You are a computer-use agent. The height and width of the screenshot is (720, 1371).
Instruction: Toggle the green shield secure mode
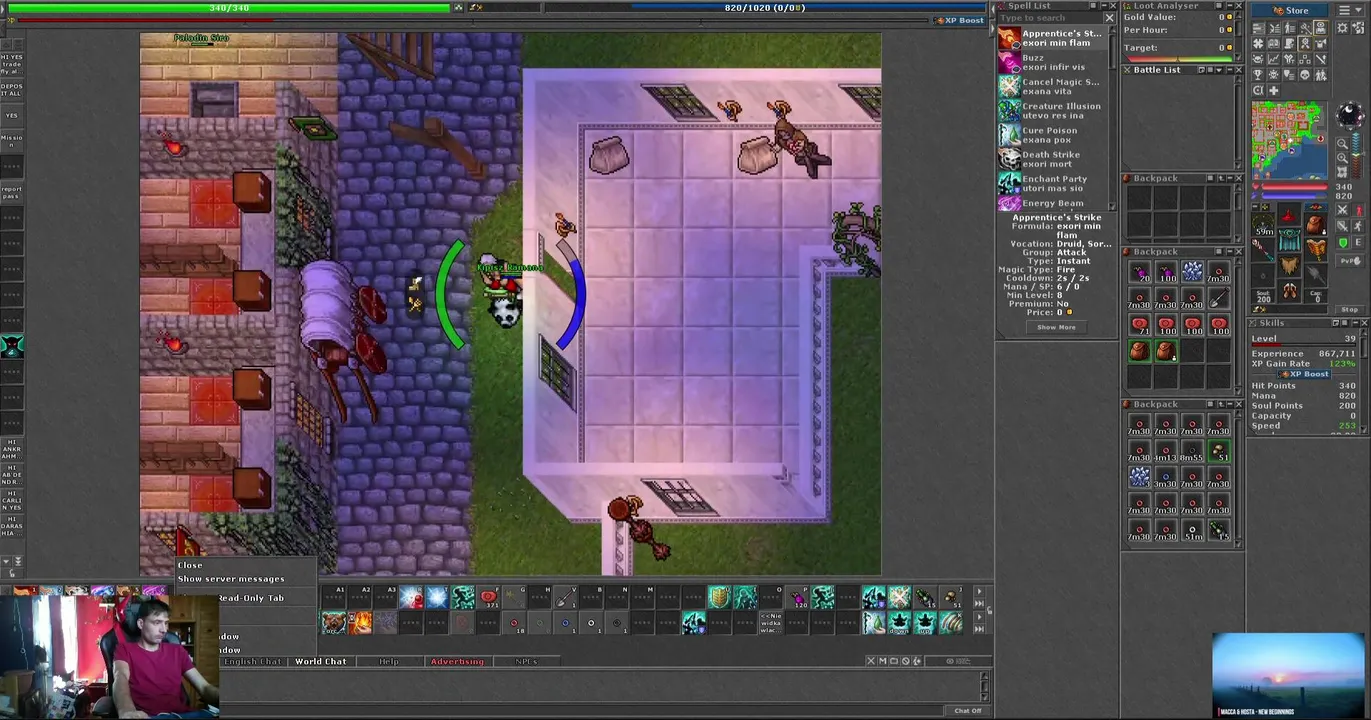(x=1343, y=243)
